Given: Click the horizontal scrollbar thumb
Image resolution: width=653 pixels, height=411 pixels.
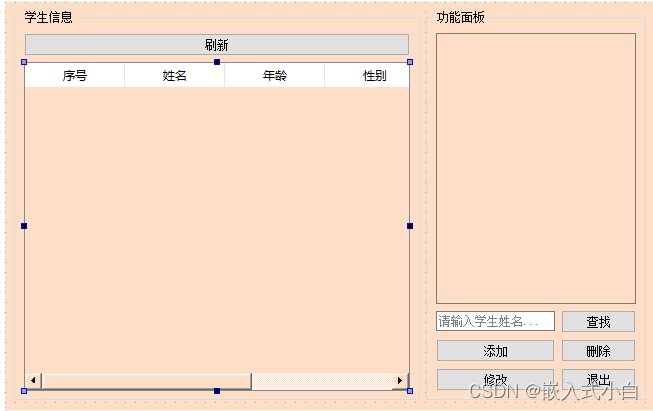Looking at the screenshot, I should [x=147, y=381].
